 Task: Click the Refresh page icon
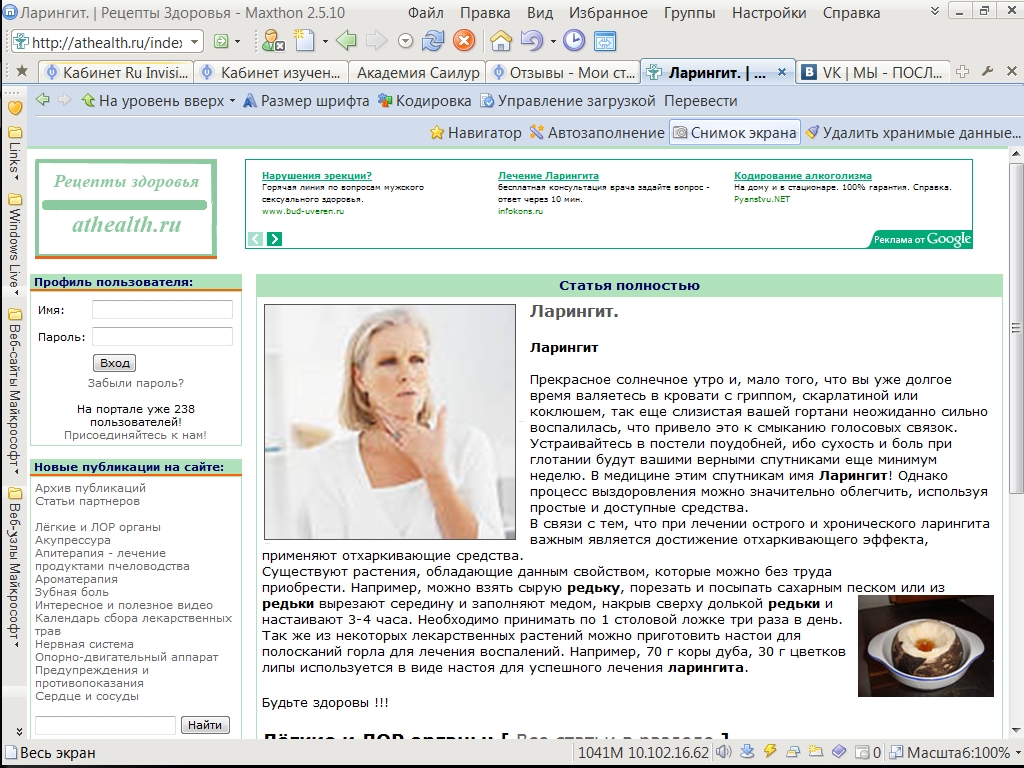pos(433,41)
